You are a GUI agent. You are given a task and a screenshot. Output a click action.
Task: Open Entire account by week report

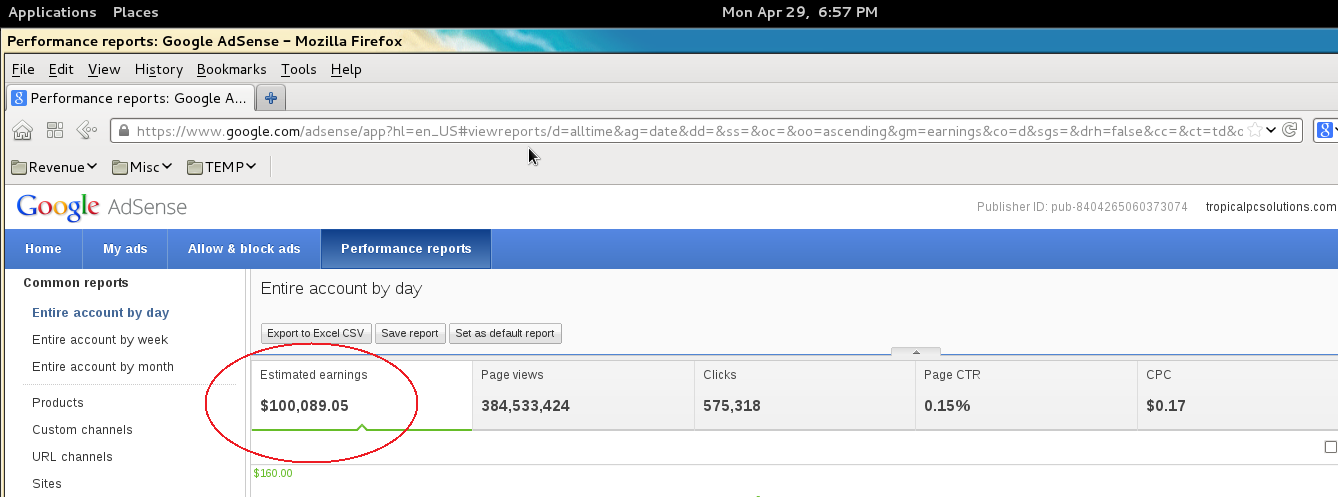tap(100, 340)
